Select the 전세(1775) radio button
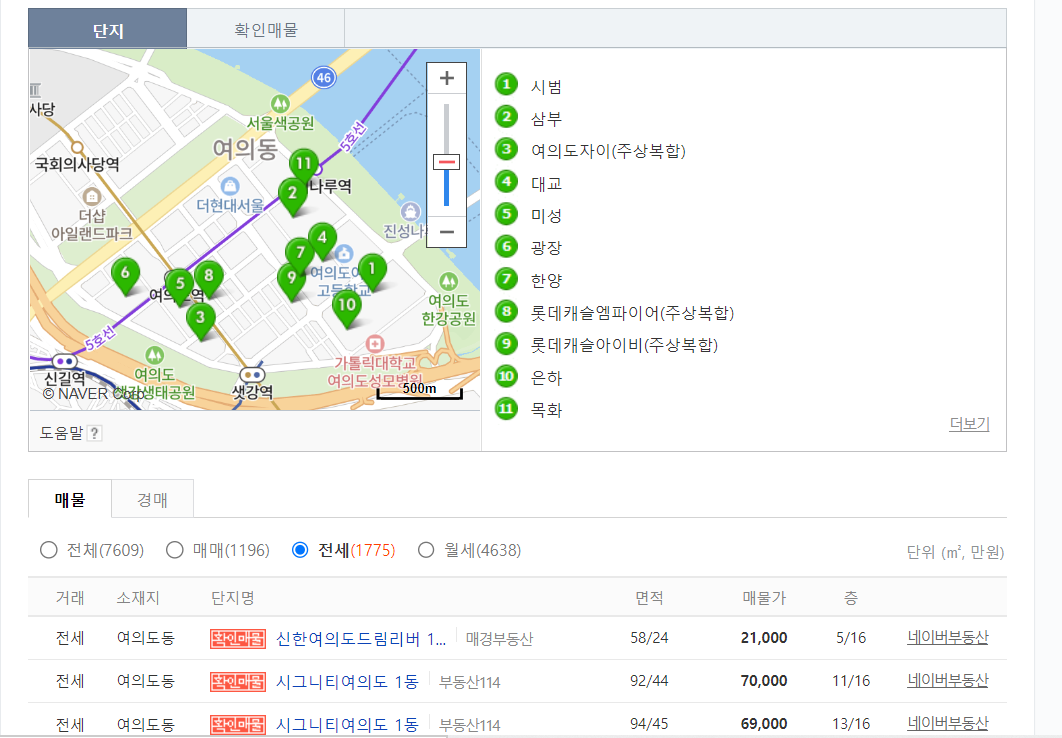 tap(300, 550)
